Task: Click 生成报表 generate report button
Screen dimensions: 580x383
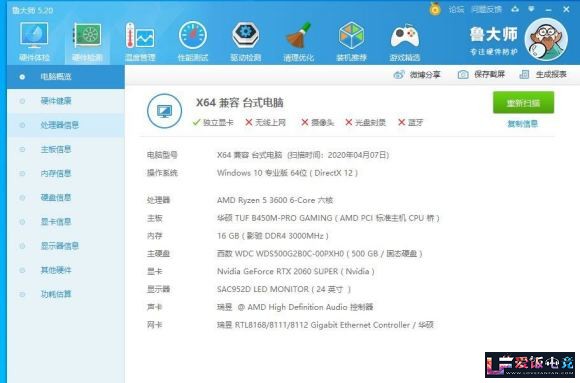Action: click(543, 75)
